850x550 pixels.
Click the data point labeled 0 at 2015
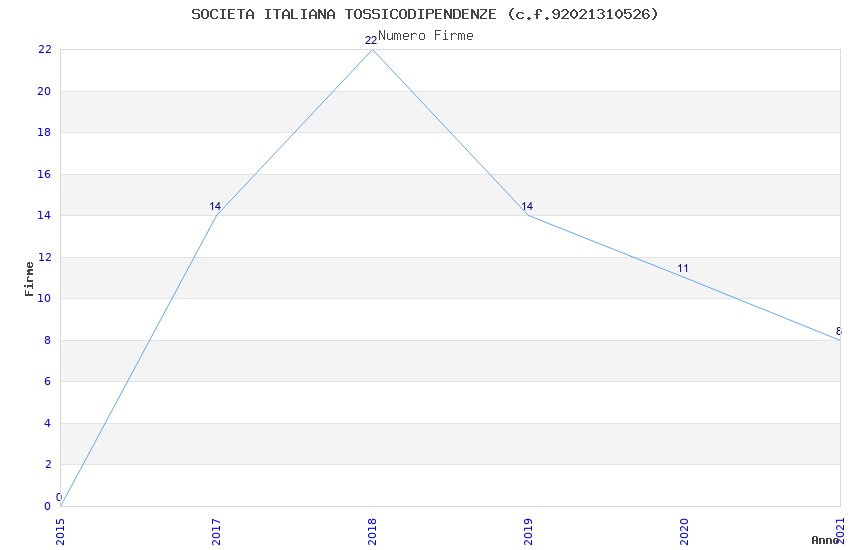click(x=61, y=506)
